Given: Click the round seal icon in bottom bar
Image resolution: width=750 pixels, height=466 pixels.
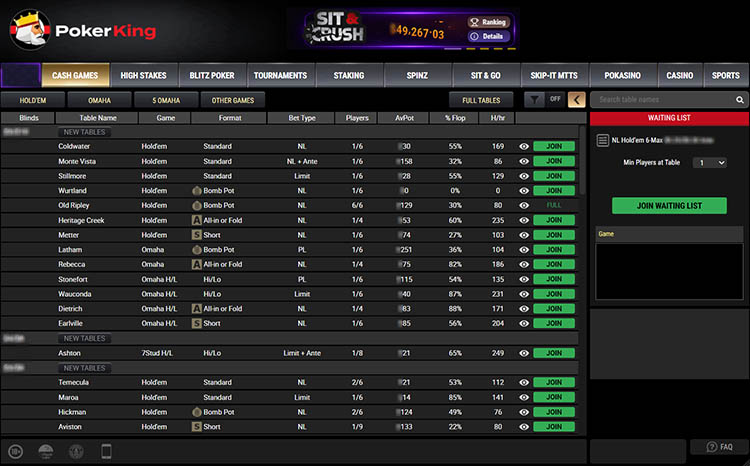Looking at the screenshot, I should point(76,451).
